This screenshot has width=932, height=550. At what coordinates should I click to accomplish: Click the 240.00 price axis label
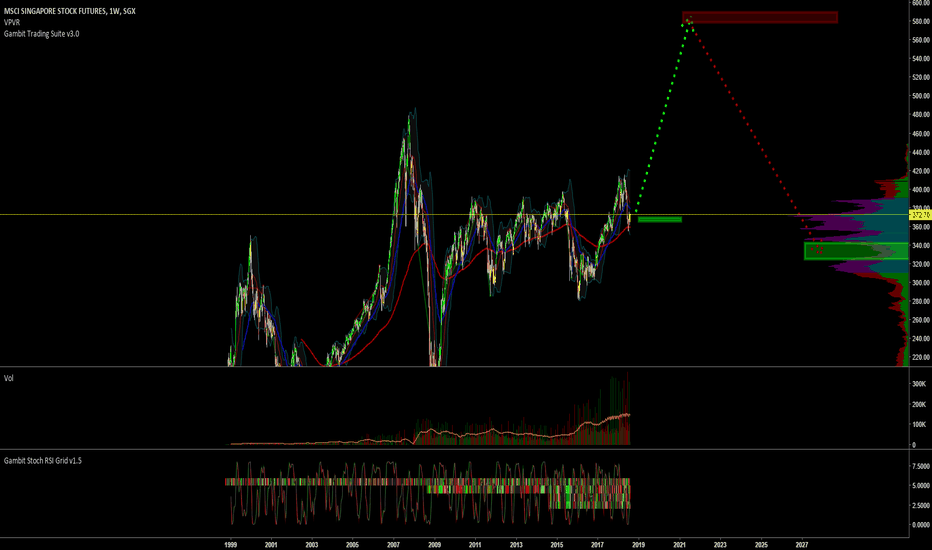[921, 339]
